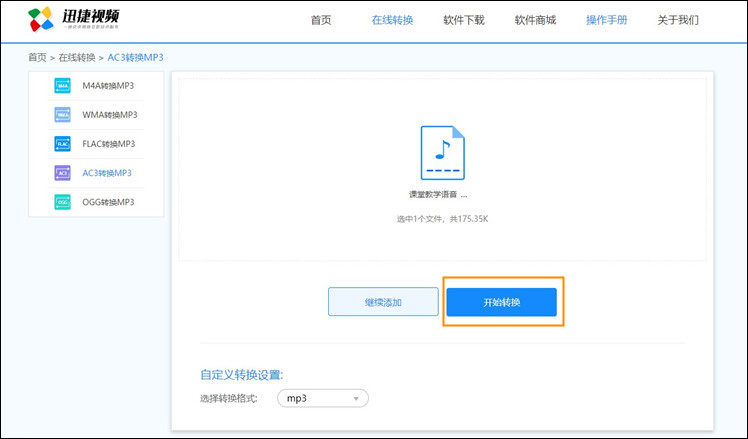
Task: Select the M4A转换MP3 icon
Action: (62, 86)
